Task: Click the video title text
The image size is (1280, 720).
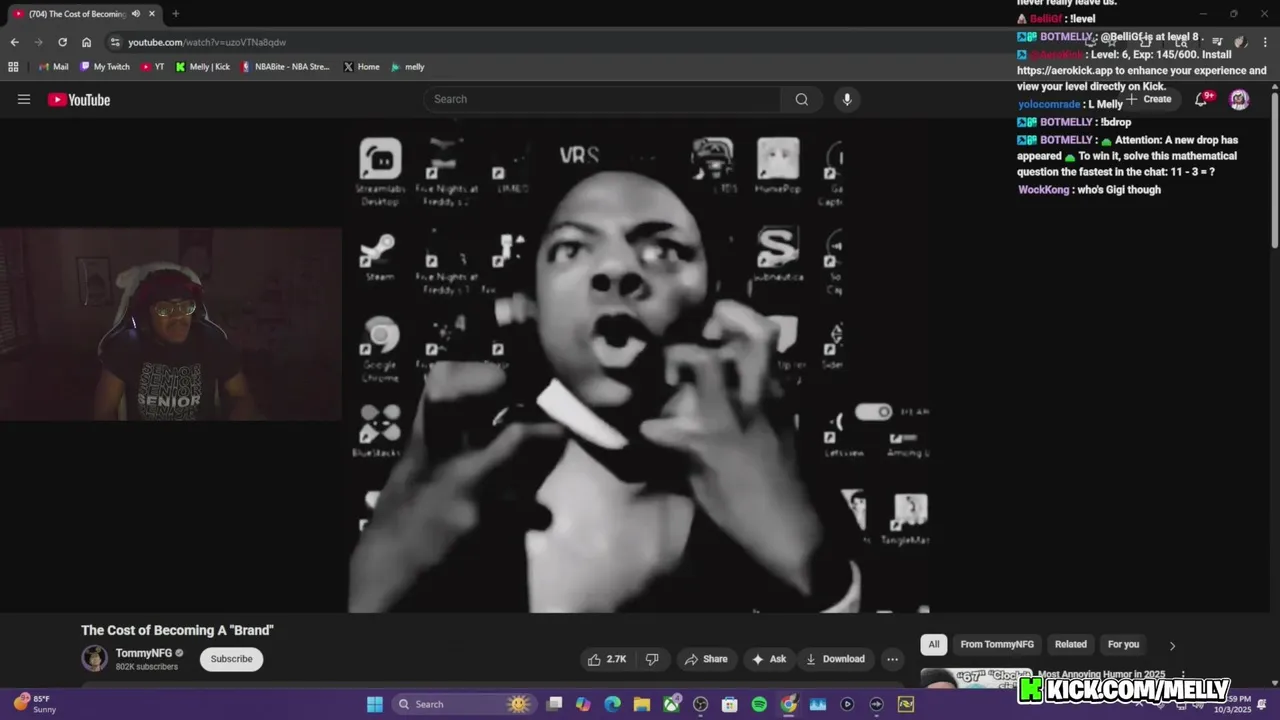Action: pos(177,630)
